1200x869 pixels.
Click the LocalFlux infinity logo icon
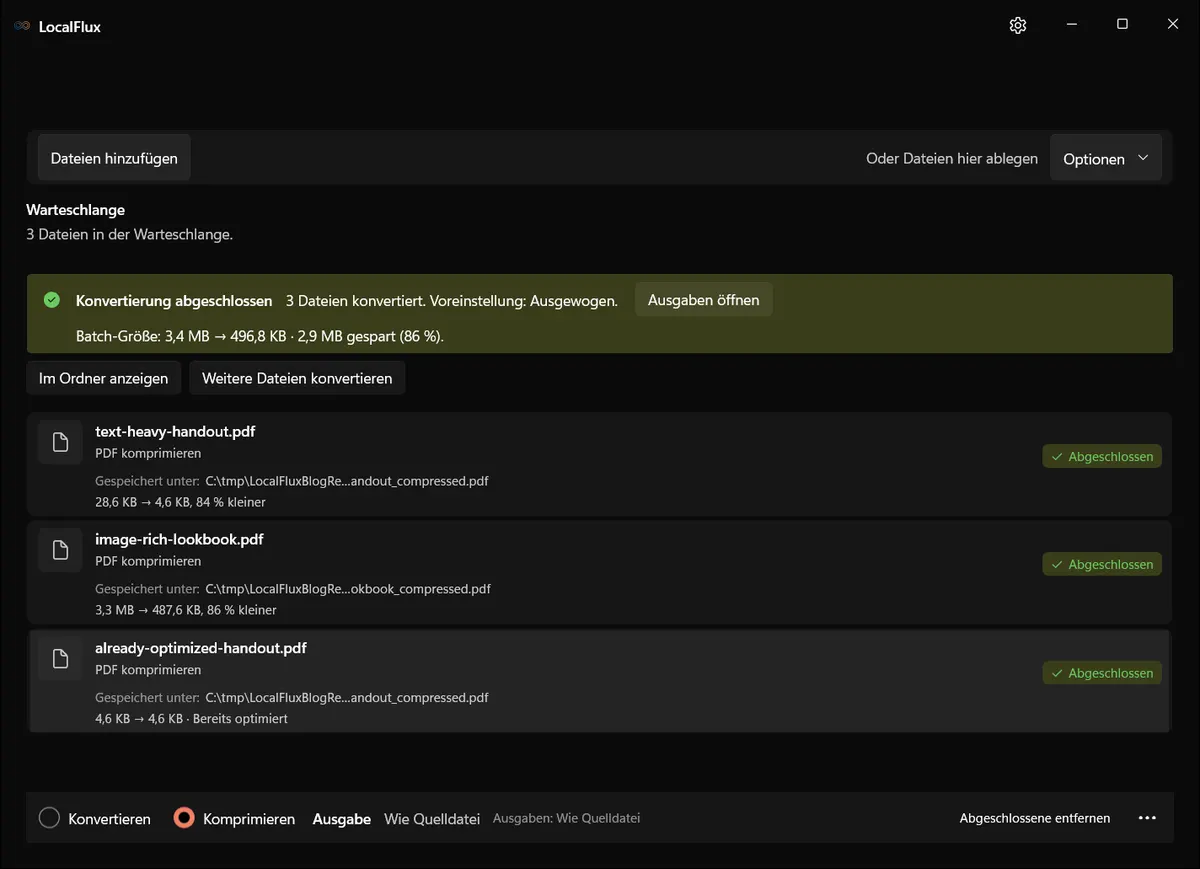(22, 26)
